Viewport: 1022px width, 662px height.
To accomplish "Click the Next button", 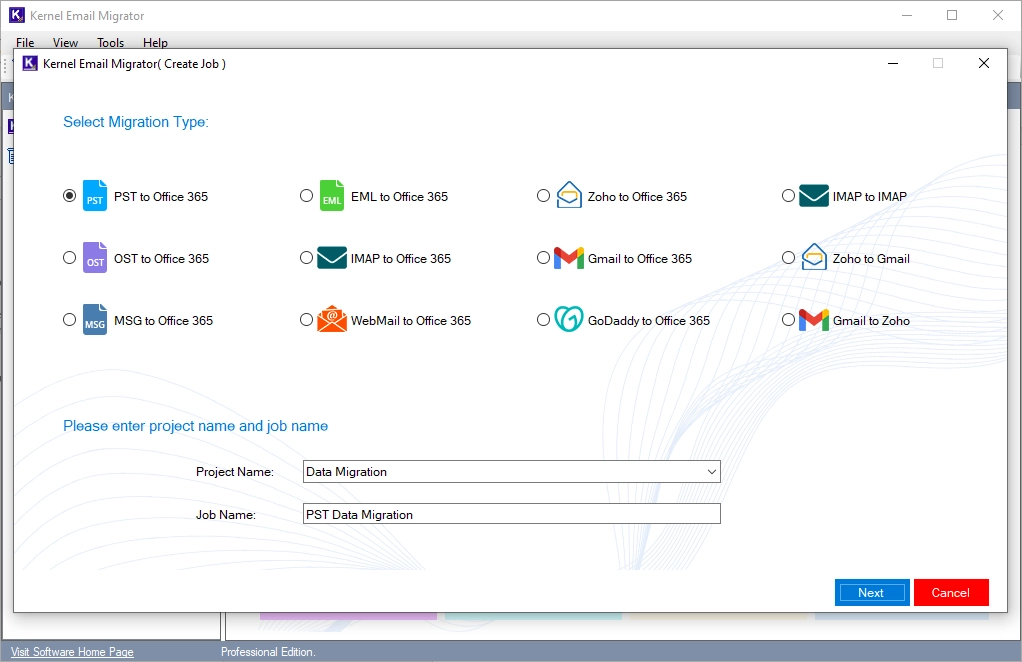I will click(872, 592).
